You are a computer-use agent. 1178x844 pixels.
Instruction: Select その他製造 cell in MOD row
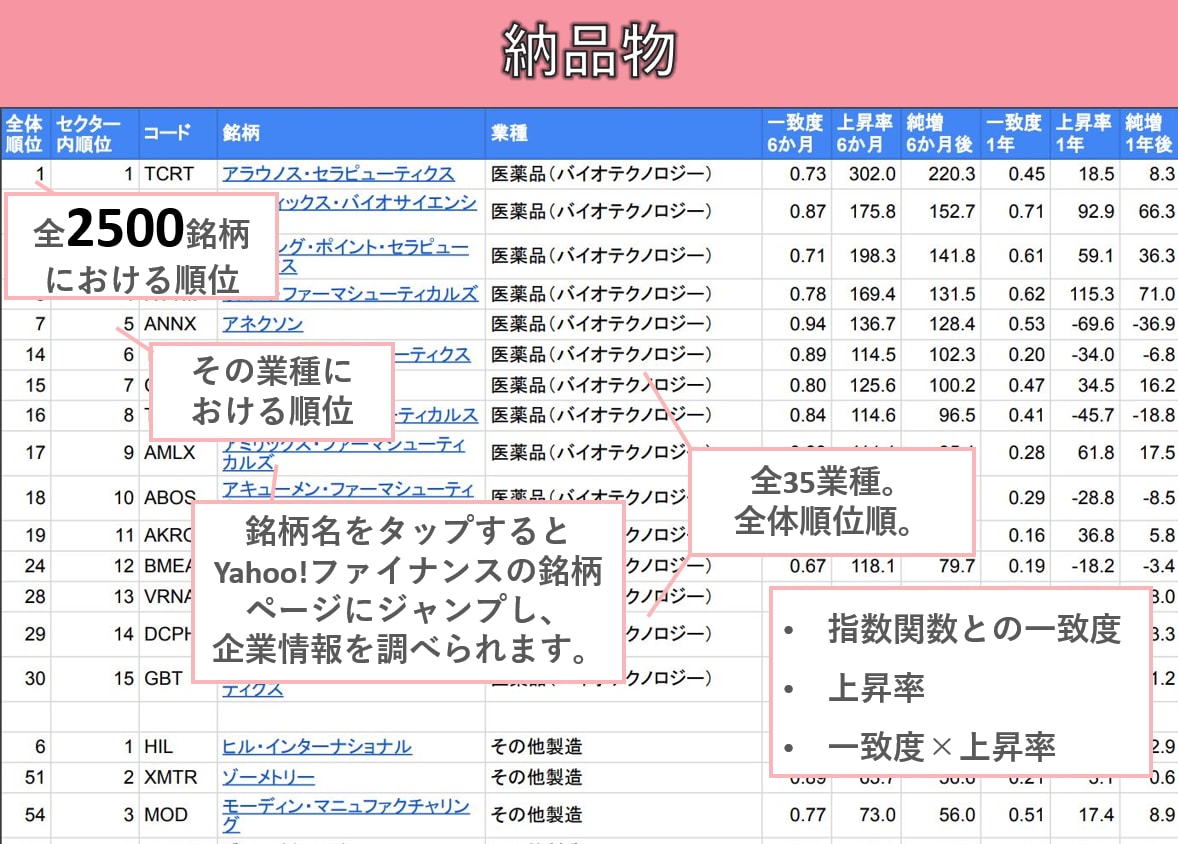coord(624,815)
